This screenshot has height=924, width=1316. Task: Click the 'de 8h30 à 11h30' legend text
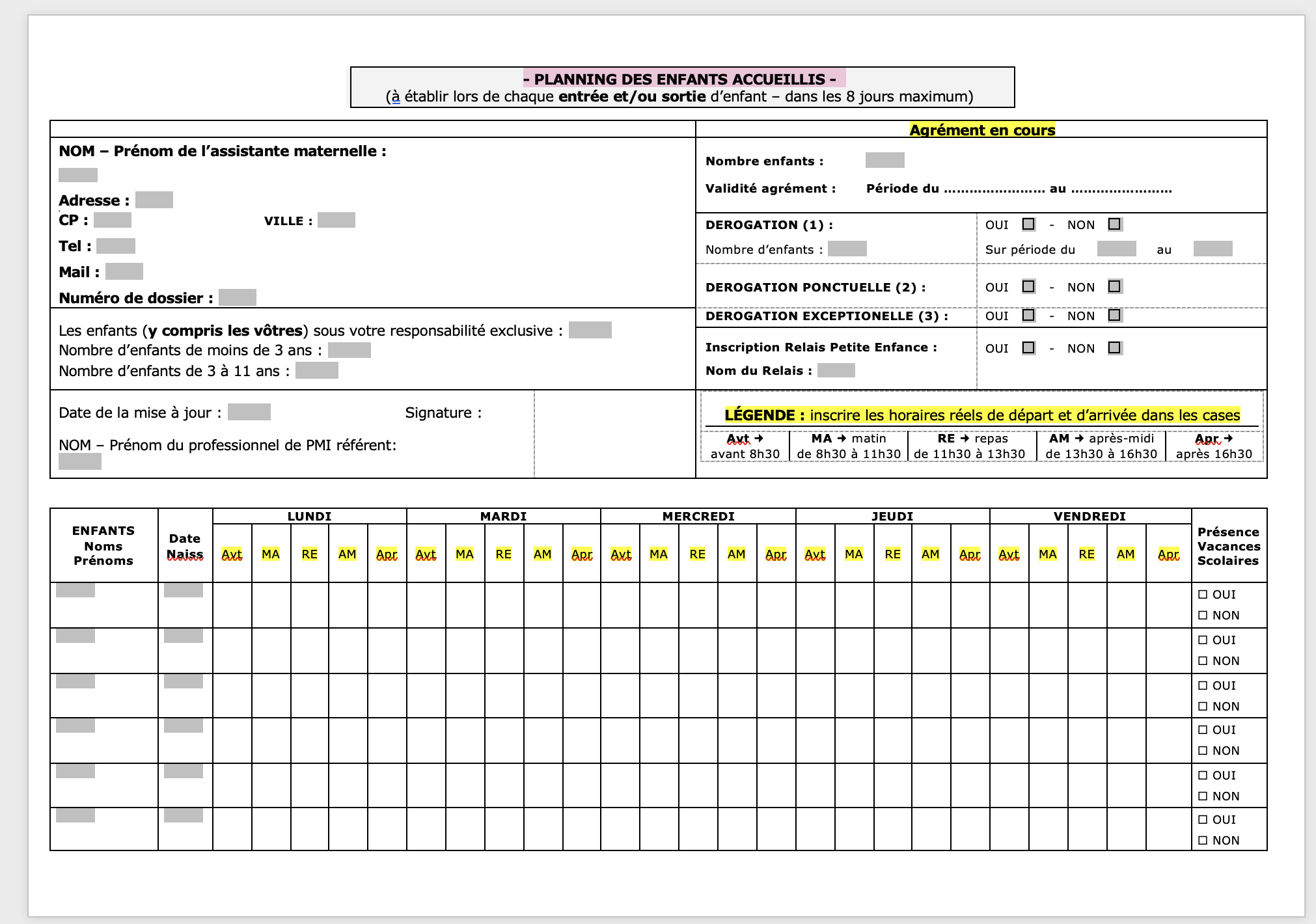[849, 454]
